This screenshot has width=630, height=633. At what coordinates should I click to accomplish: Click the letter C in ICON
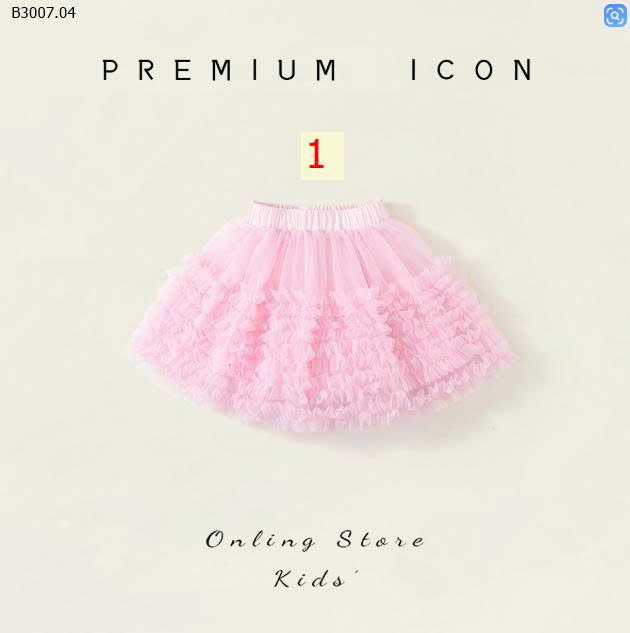coord(446,70)
